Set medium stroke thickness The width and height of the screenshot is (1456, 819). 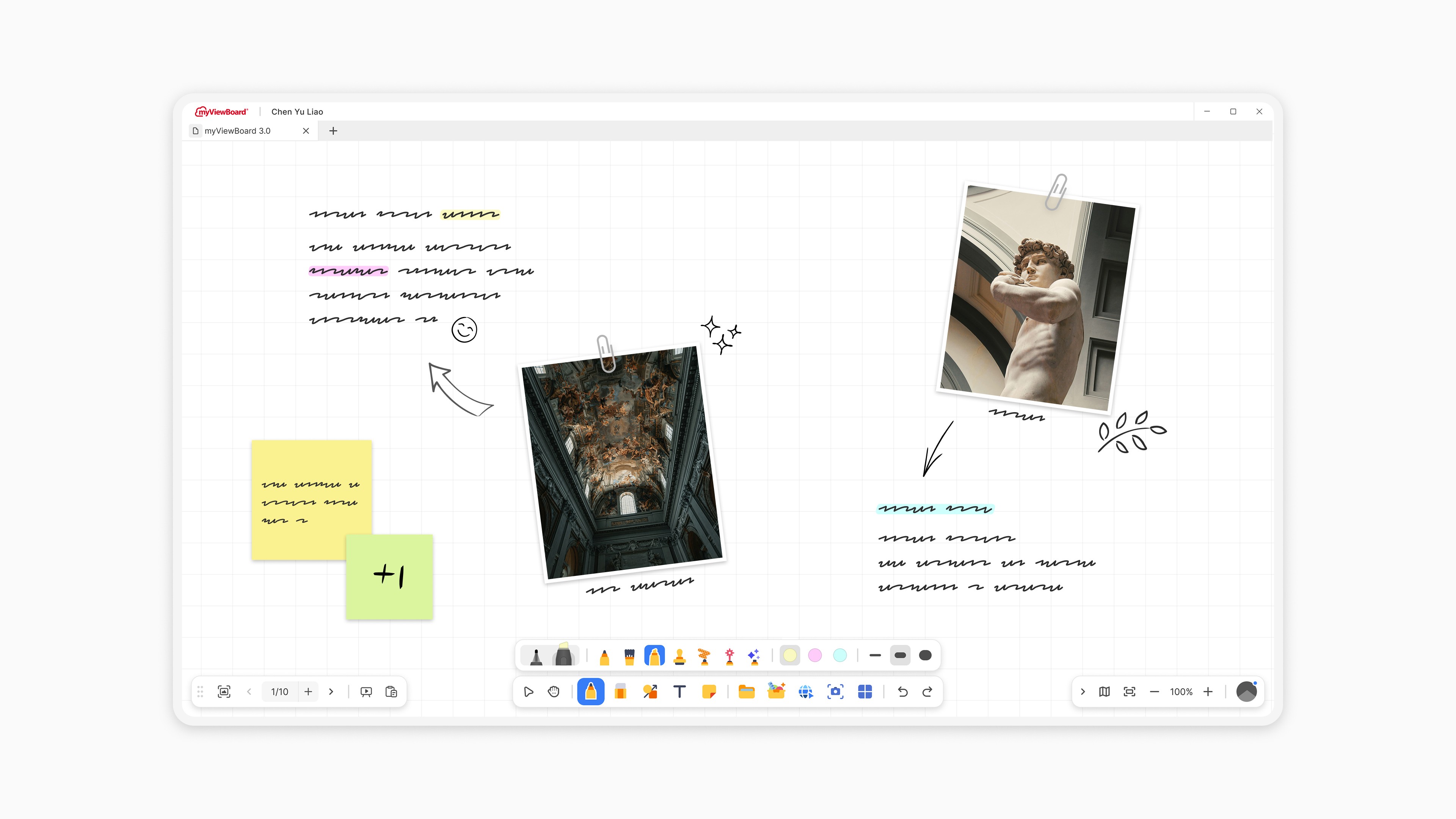[x=901, y=655]
